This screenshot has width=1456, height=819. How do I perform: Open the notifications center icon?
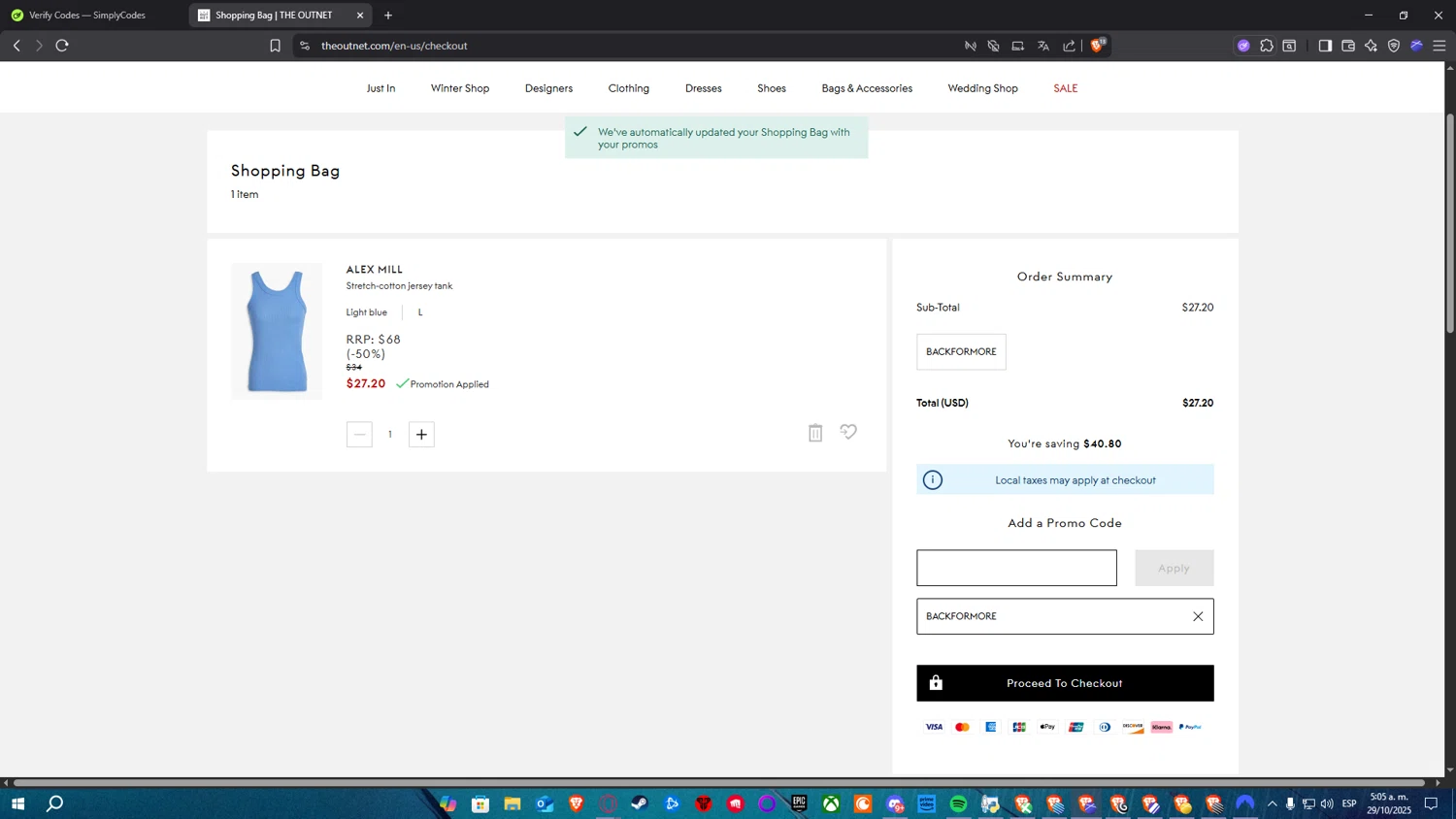coord(1431,803)
